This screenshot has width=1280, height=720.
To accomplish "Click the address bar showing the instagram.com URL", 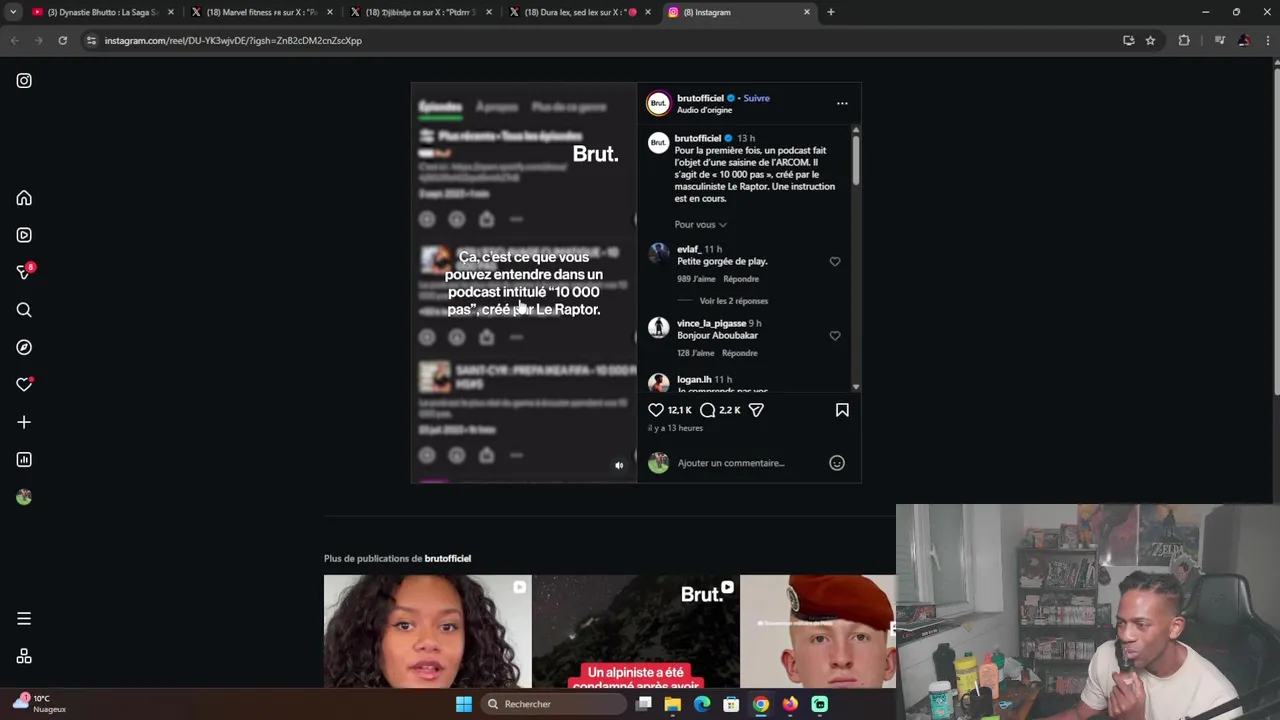I will click(x=600, y=40).
